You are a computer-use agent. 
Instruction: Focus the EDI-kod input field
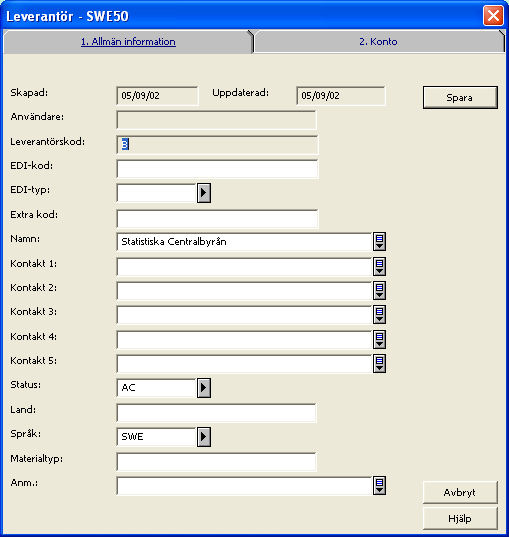click(217, 169)
